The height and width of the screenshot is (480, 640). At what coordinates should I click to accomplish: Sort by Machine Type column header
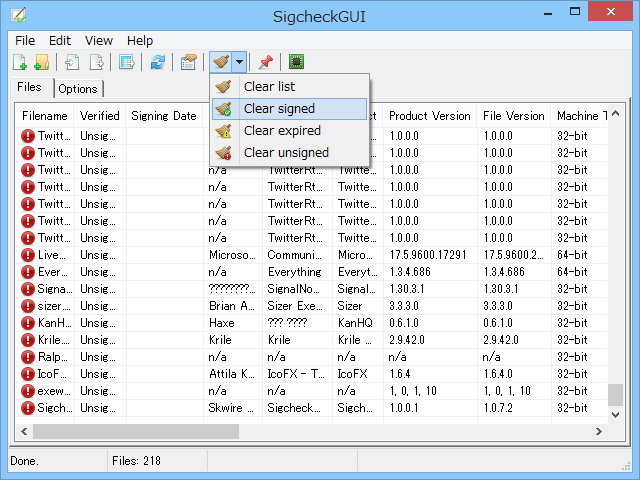coord(582,116)
